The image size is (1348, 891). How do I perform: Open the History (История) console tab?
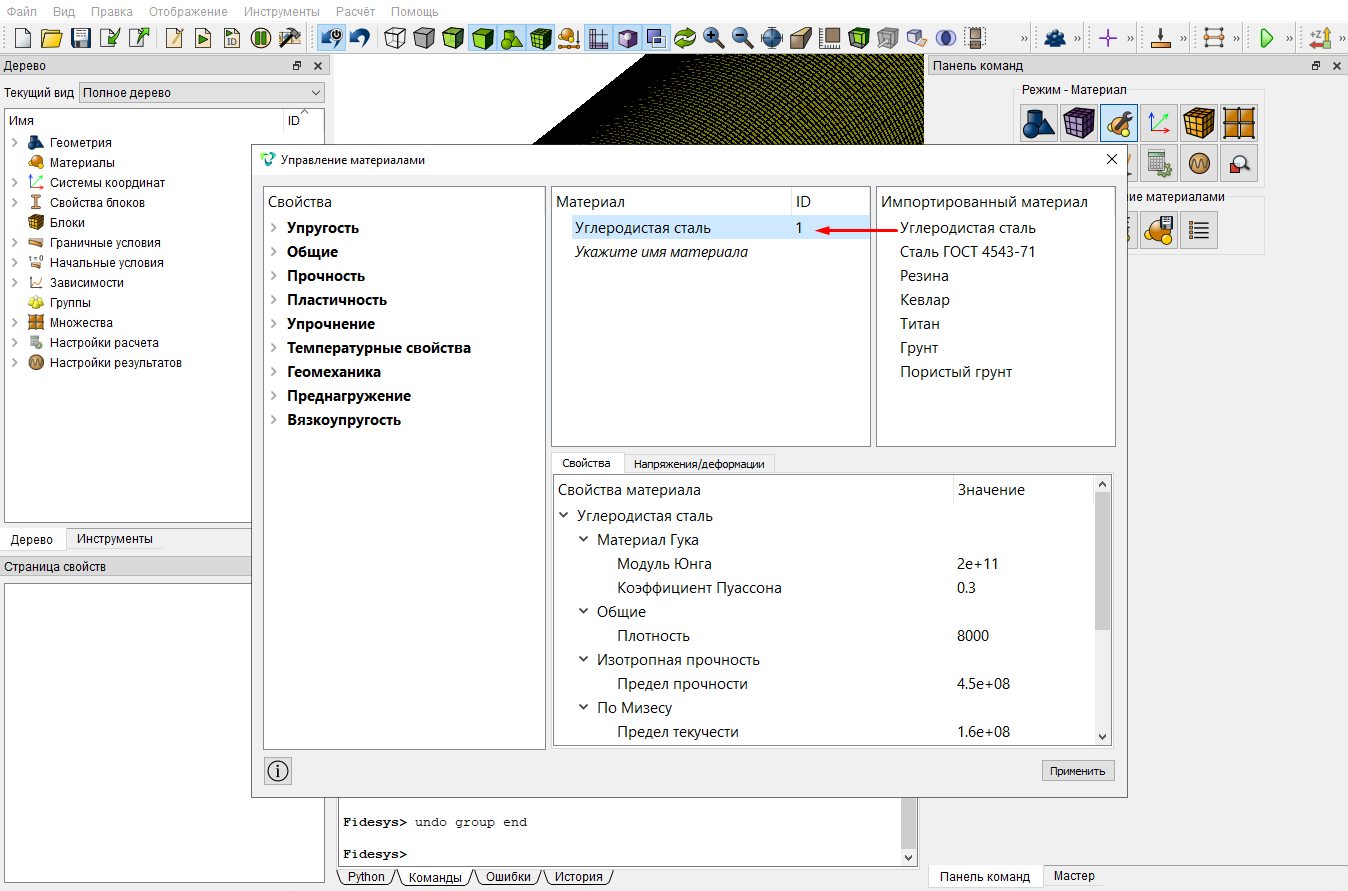[578, 877]
